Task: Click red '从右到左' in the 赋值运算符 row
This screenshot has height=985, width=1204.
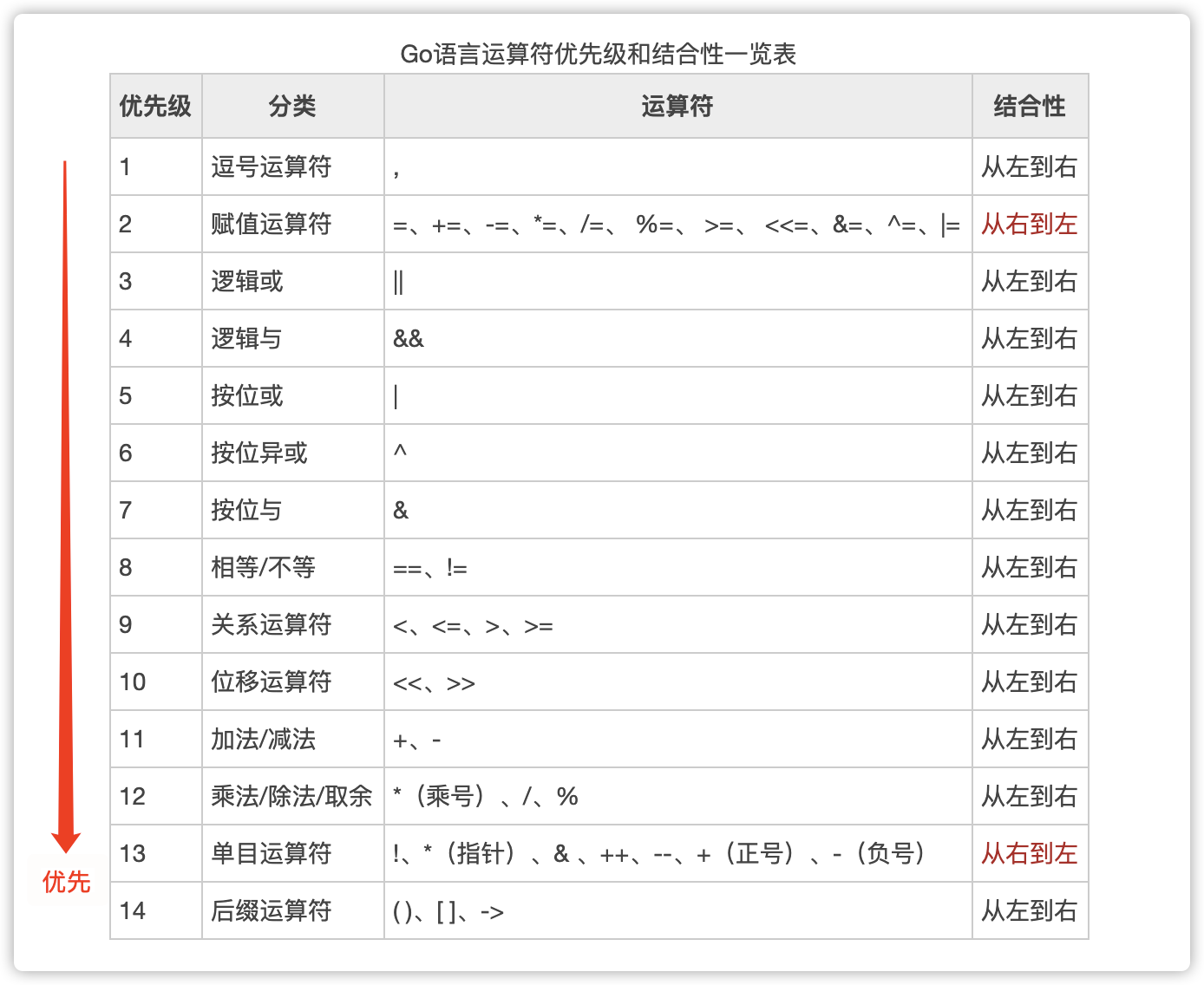Action: [1030, 224]
